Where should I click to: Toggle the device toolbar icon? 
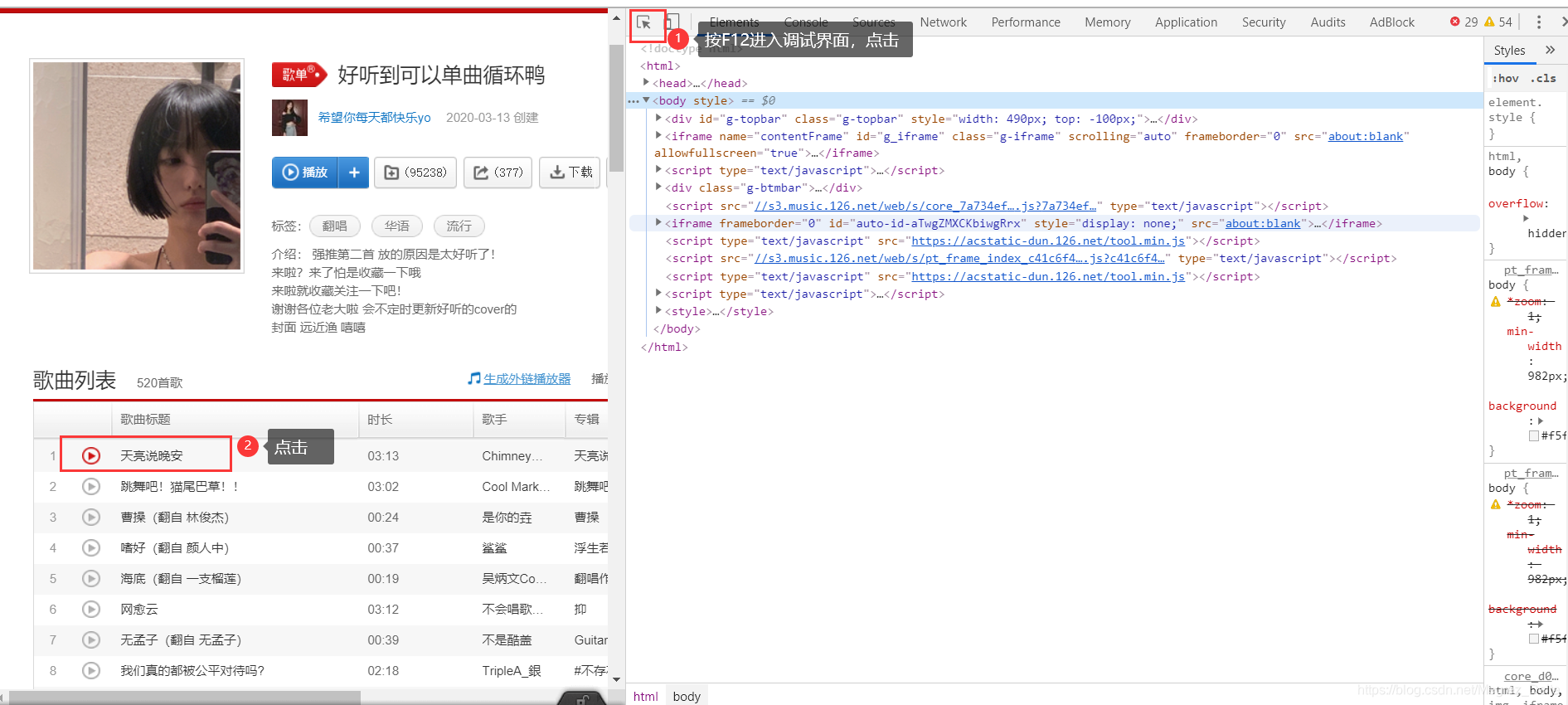click(672, 22)
